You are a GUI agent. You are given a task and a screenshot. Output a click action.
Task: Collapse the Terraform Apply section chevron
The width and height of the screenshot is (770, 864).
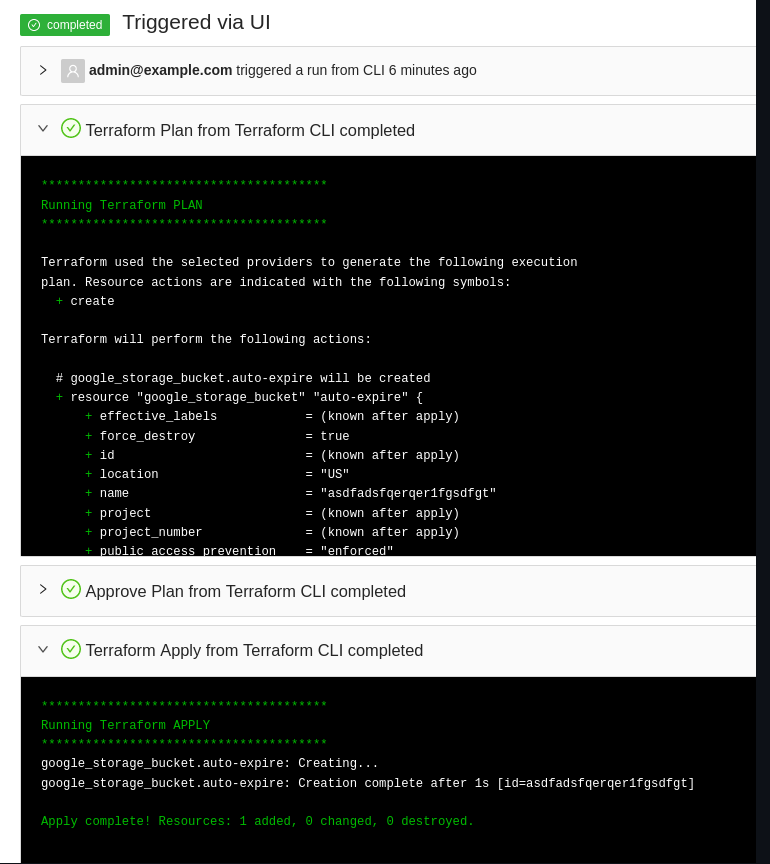click(x=43, y=649)
